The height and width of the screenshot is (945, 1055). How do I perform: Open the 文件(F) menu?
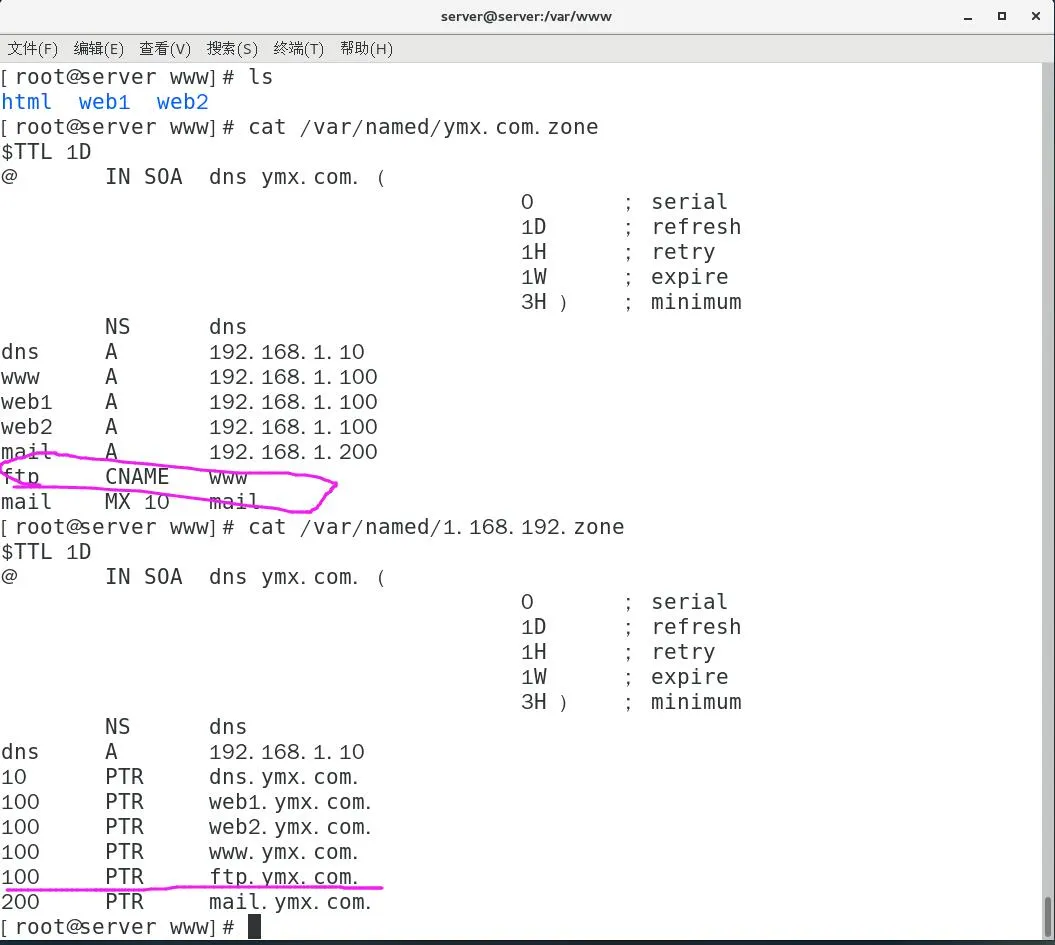[x=32, y=49]
